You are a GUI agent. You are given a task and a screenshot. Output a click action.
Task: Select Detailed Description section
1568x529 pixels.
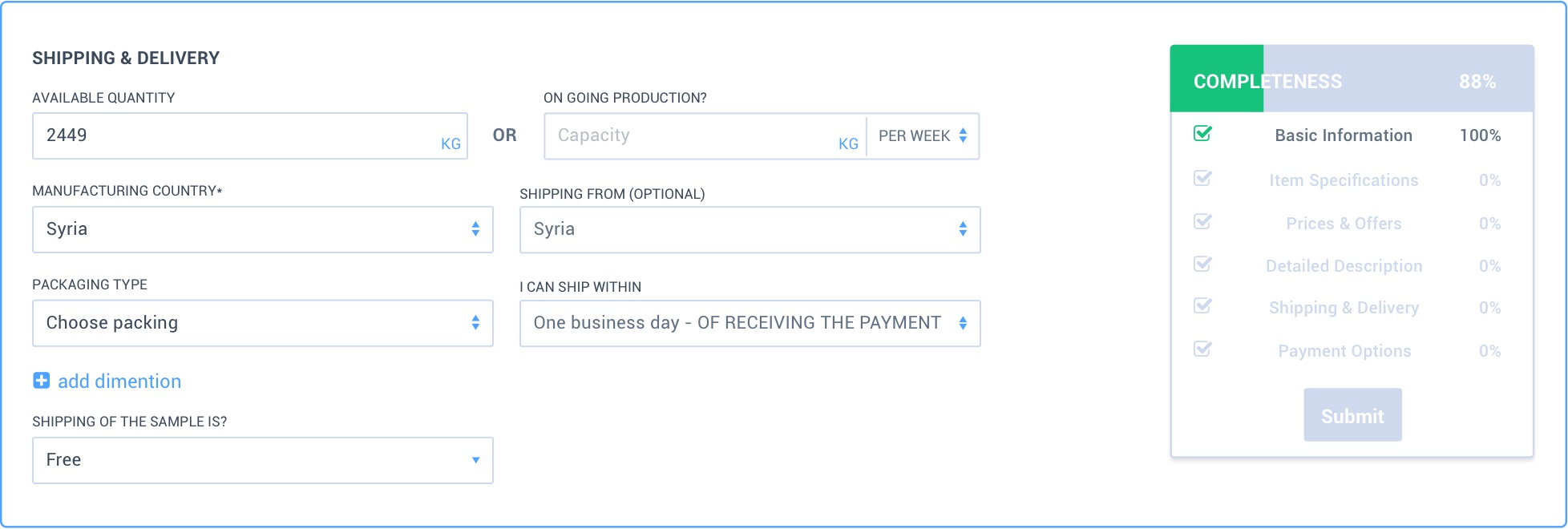point(1344,266)
